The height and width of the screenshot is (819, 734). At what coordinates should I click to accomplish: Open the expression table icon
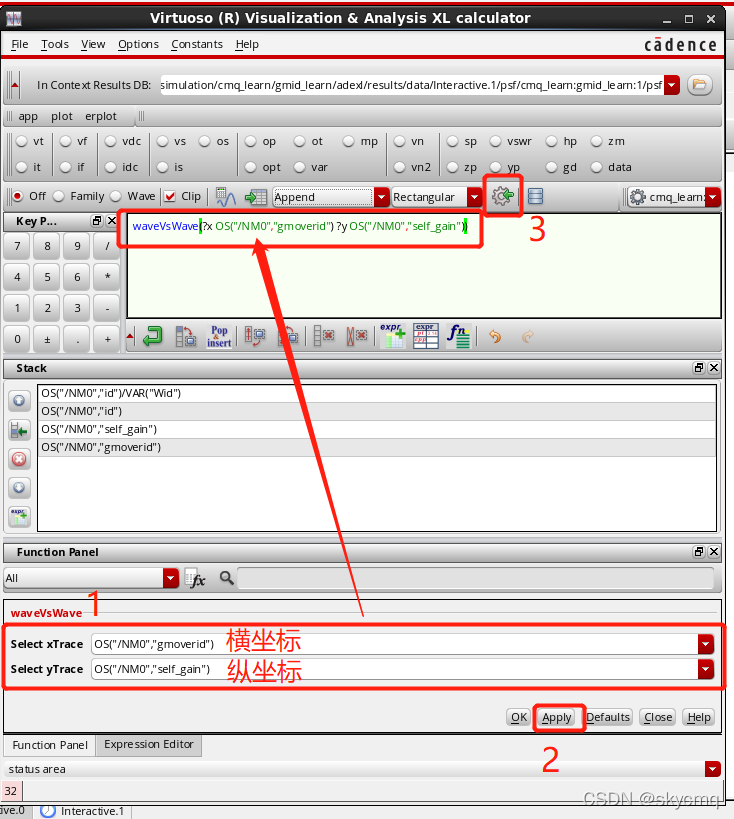click(x=425, y=336)
